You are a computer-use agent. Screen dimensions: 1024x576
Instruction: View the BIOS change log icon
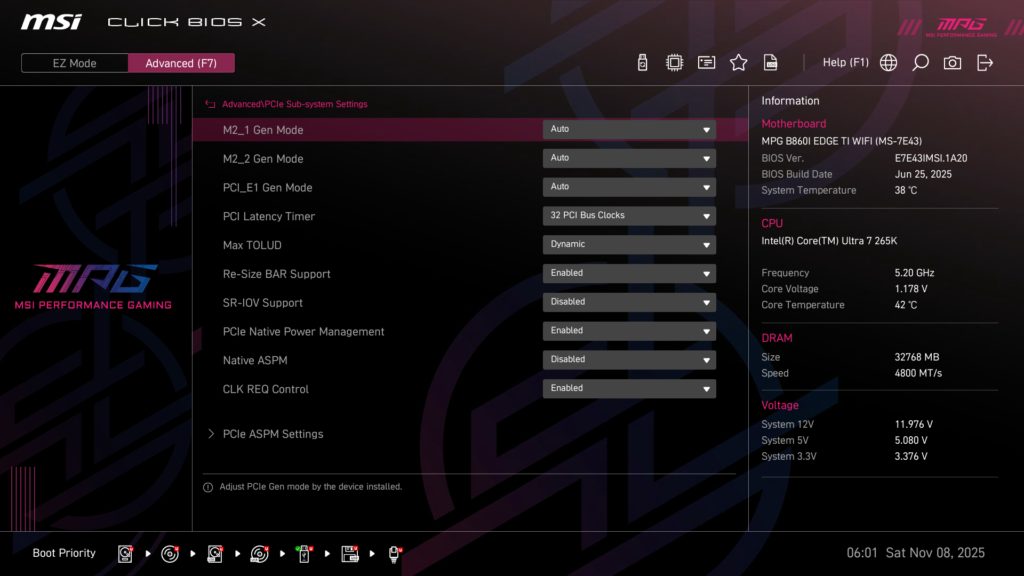pos(771,61)
